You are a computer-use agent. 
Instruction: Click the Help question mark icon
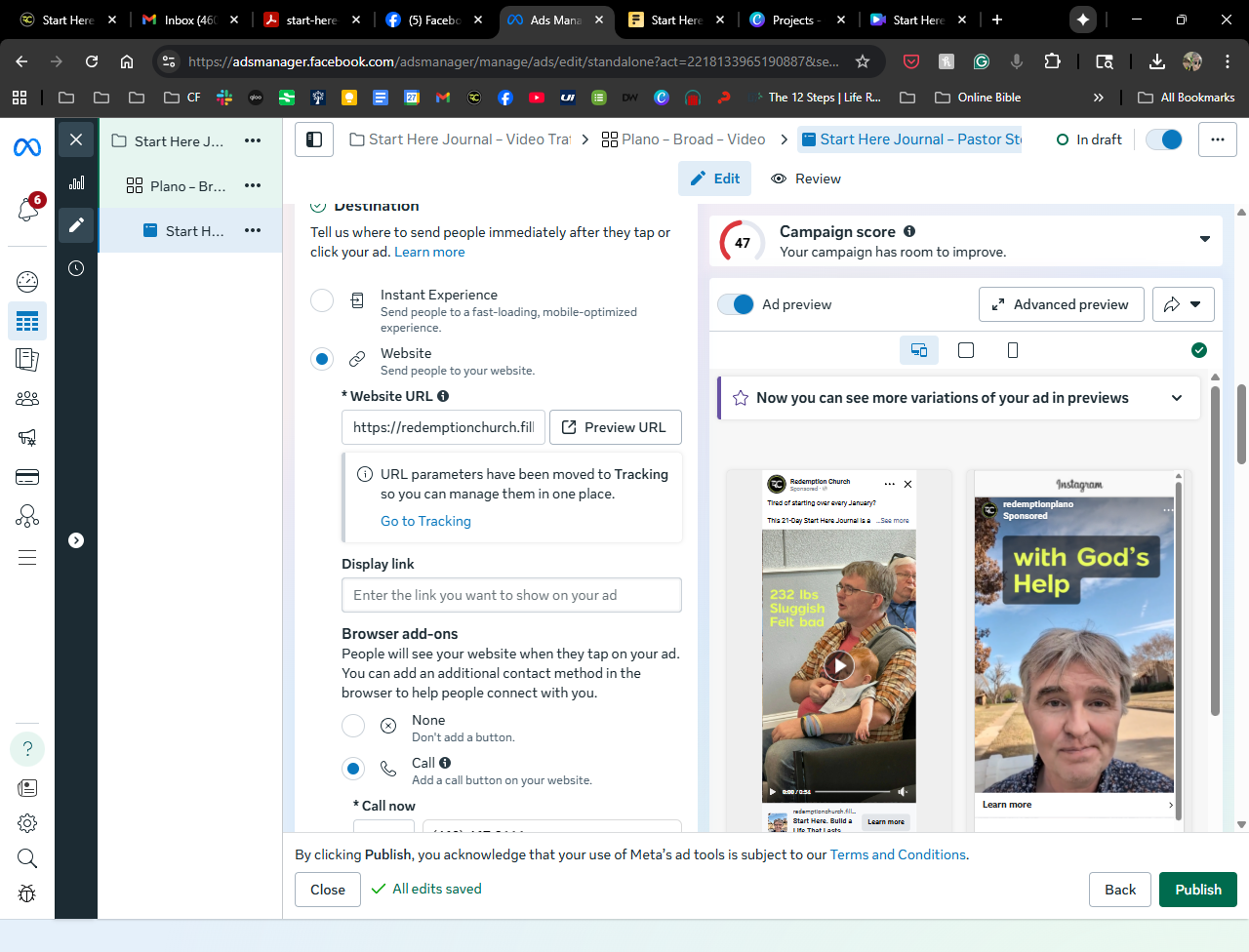click(x=27, y=749)
